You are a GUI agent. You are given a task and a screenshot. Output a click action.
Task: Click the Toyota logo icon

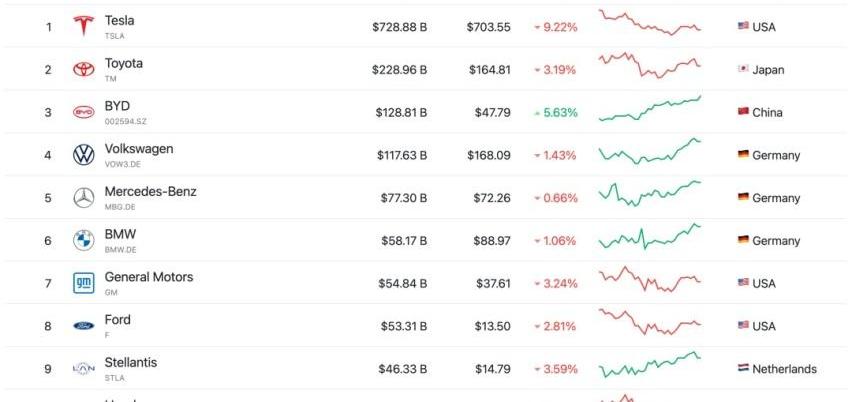click(84, 69)
